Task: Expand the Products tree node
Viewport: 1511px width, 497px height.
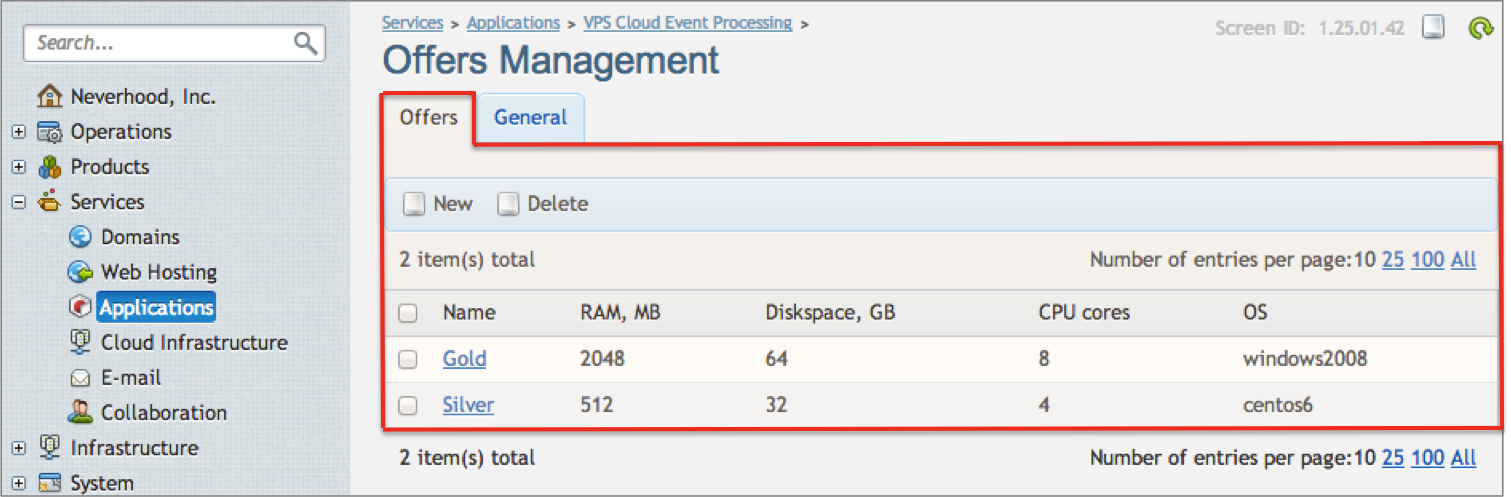Action: (18, 167)
